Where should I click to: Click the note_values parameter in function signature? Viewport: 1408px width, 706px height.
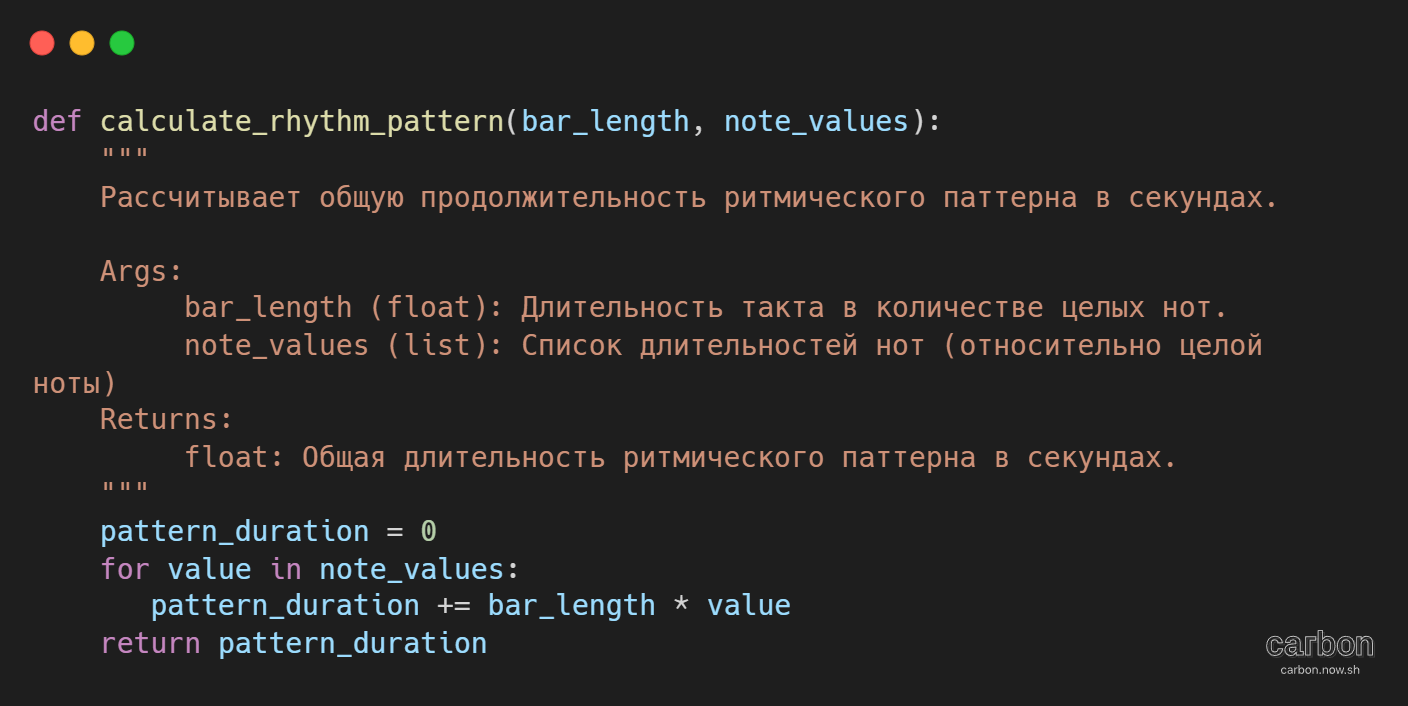[816, 122]
